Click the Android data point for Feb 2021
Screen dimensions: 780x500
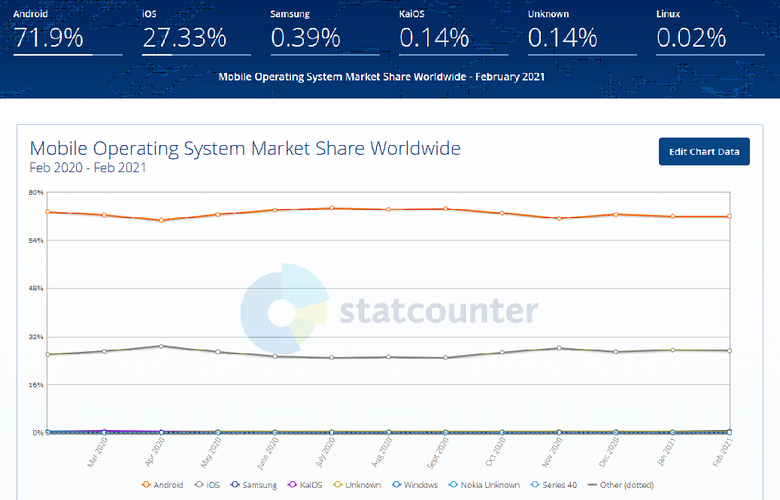(730, 216)
